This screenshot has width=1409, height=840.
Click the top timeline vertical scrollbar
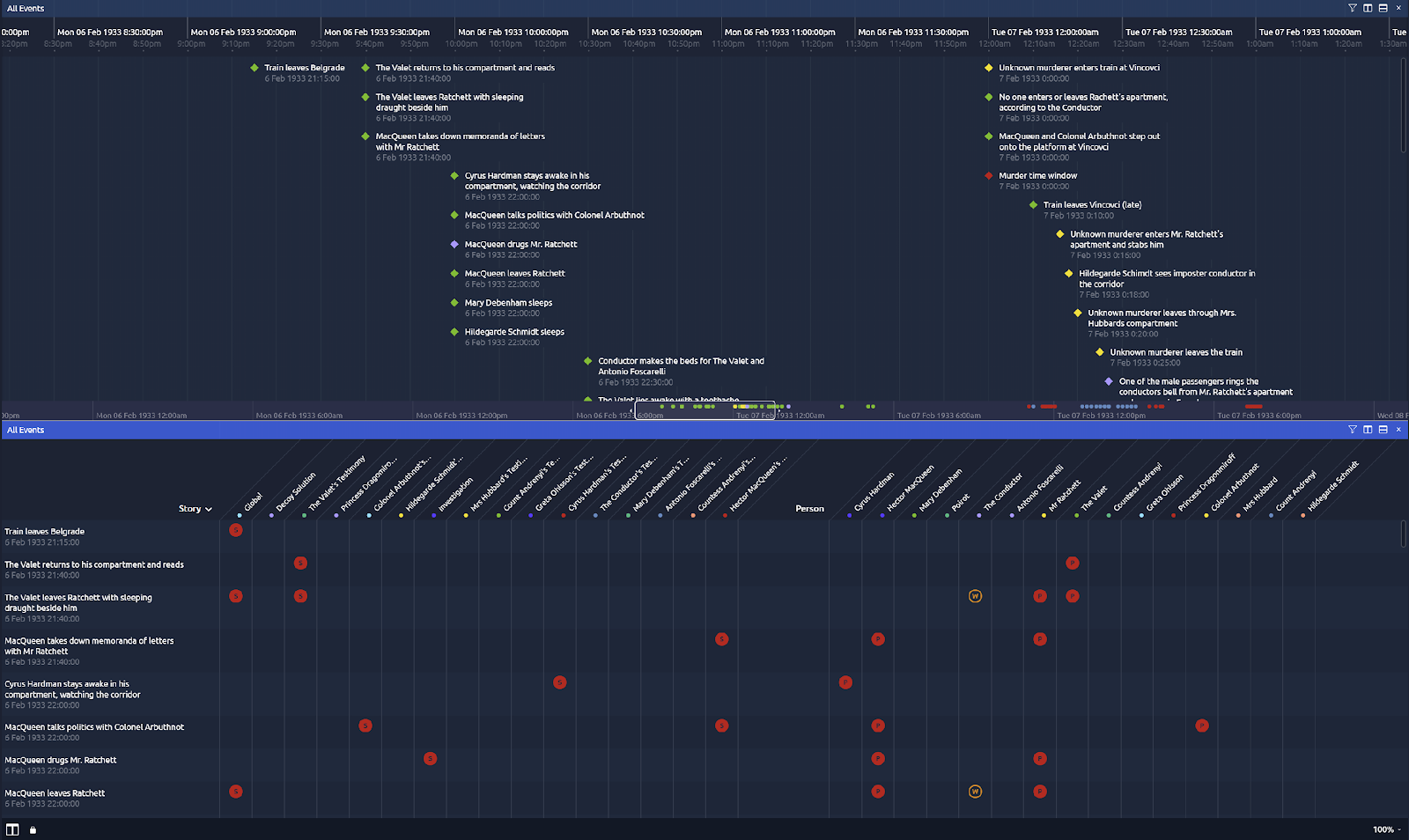(1404, 104)
